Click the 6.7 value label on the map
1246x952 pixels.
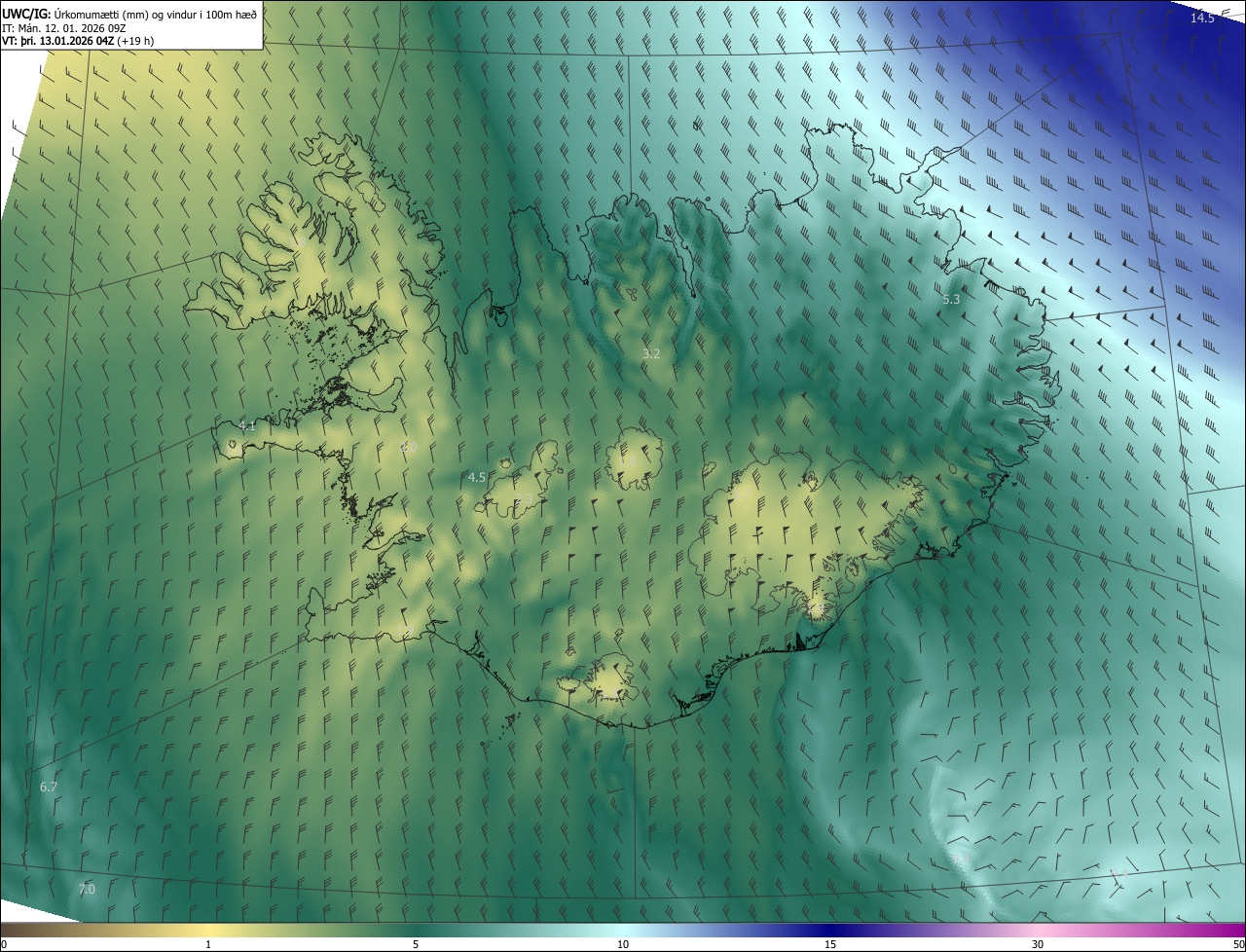pos(49,787)
